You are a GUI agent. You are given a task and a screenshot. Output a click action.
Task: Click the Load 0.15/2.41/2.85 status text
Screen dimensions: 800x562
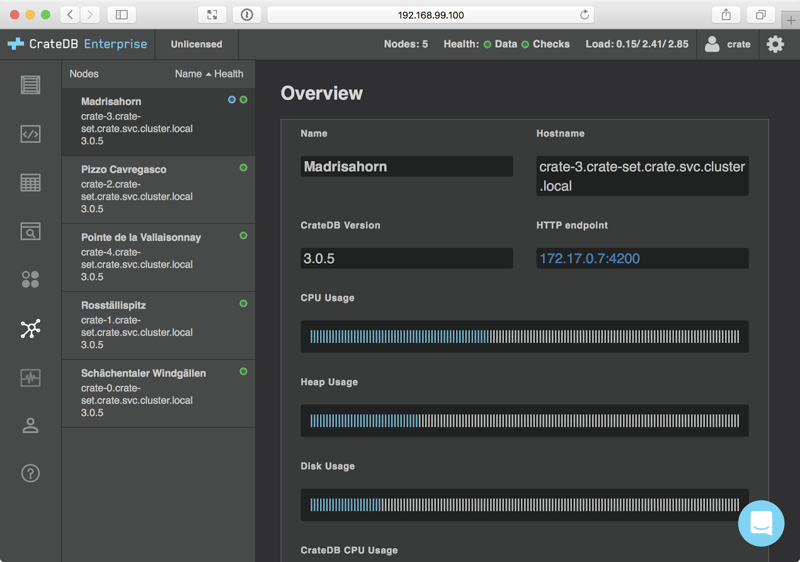(x=637, y=44)
